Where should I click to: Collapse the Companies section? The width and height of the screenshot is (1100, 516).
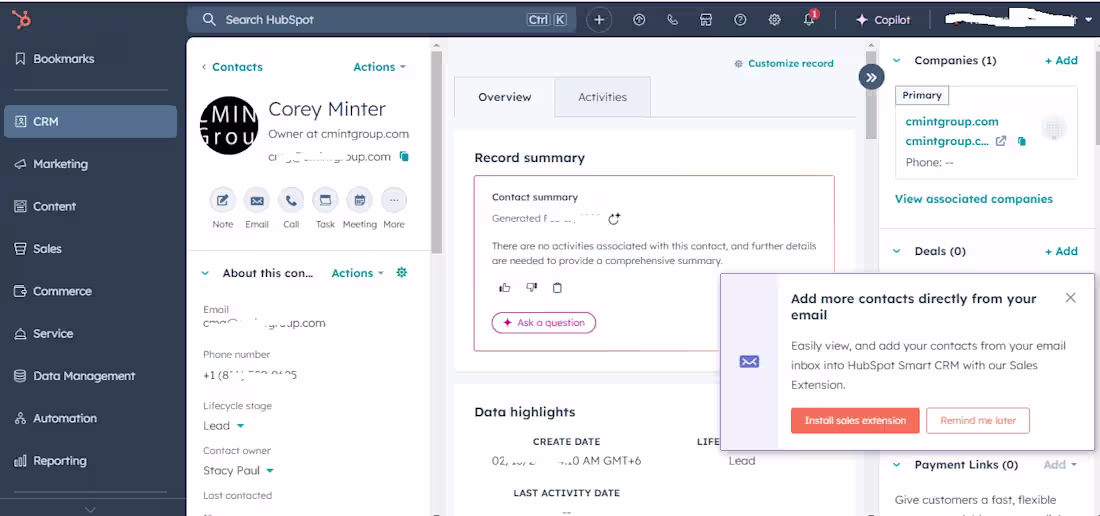coord(897,61)
